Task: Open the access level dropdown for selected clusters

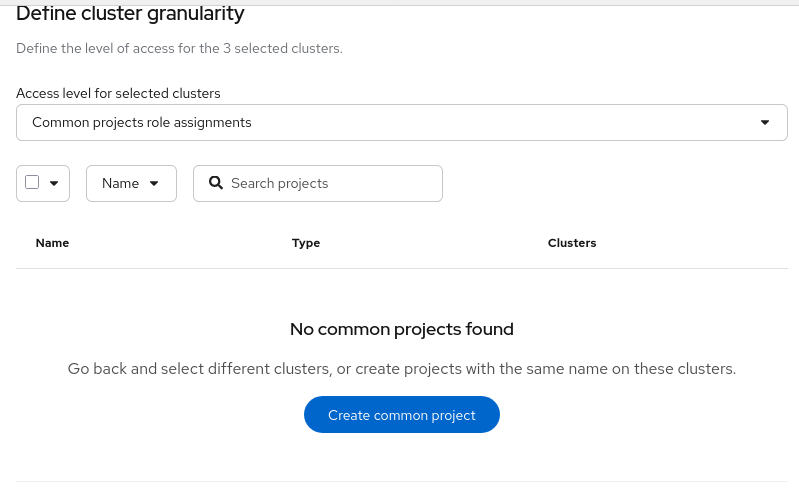Action: click(x=400, y=123)
